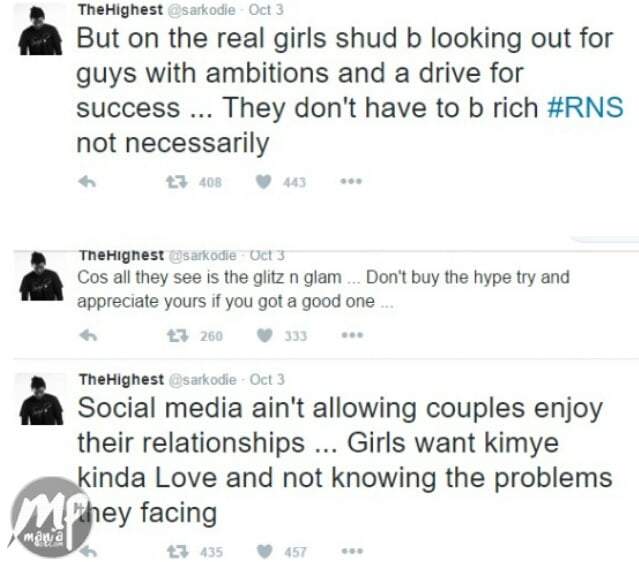Retweet the tweet with 435 retweets

178,552
